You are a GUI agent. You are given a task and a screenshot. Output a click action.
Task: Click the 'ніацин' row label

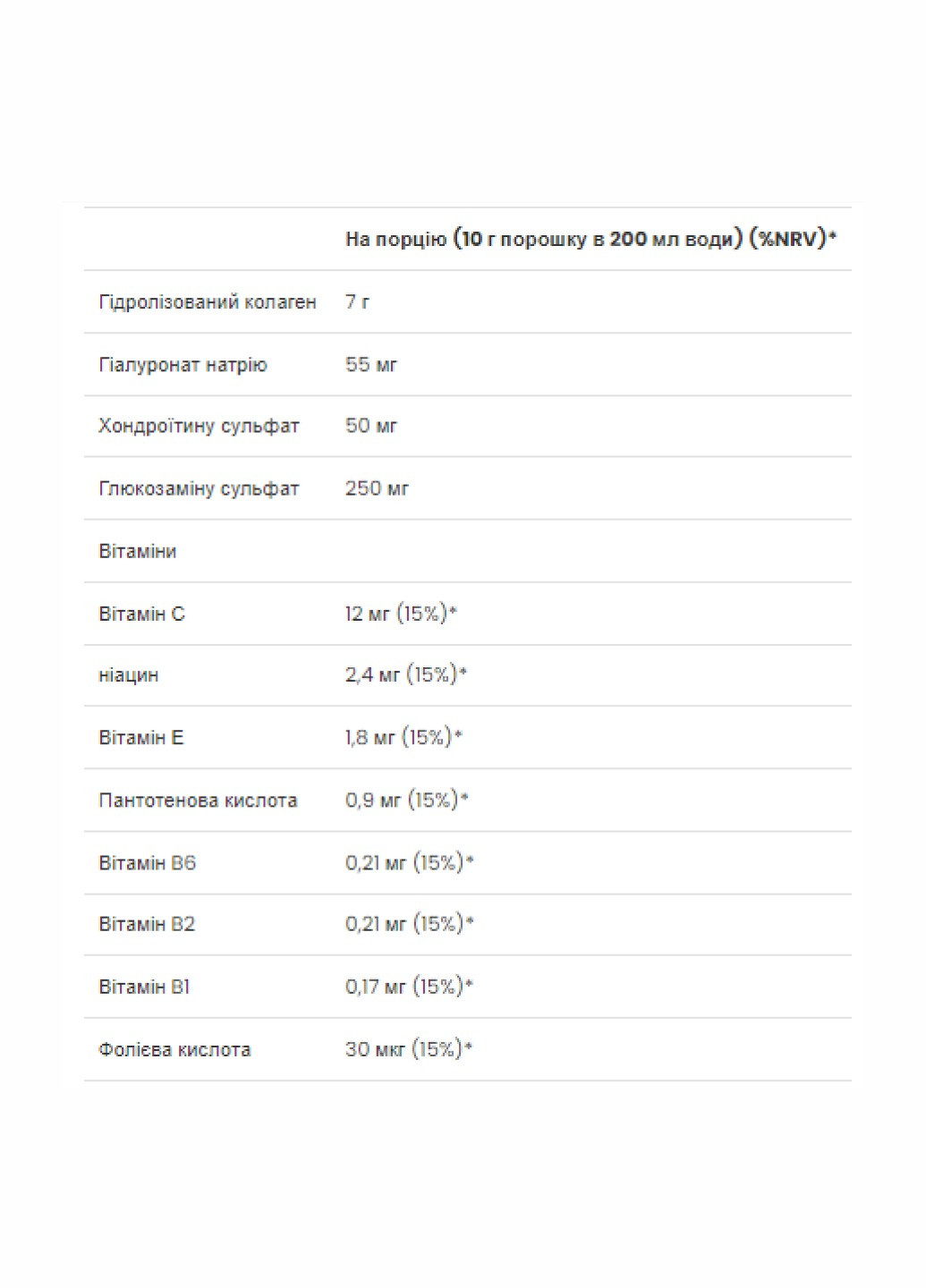pos(129,675)
